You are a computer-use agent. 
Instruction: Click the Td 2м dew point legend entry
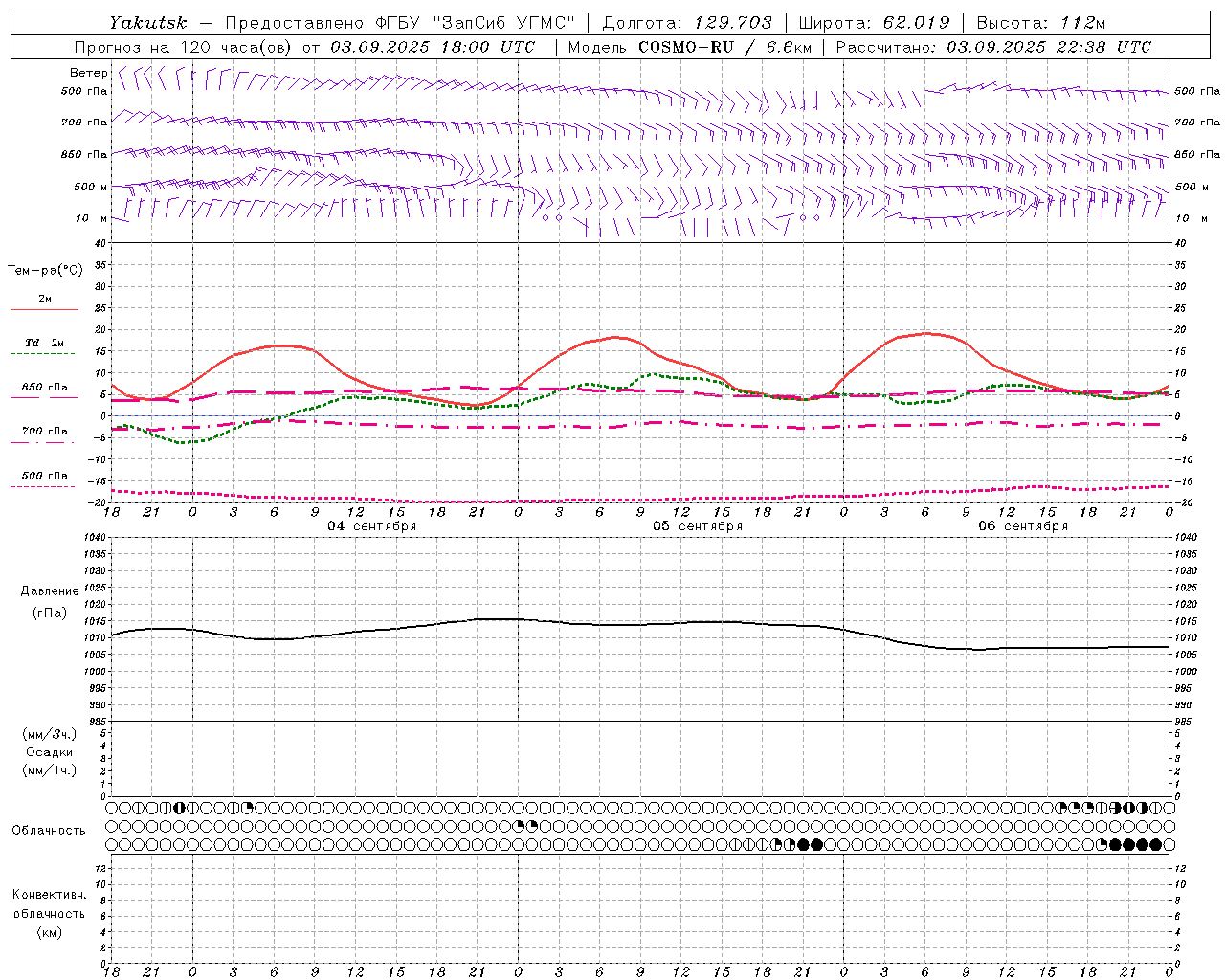coord(45,343)
